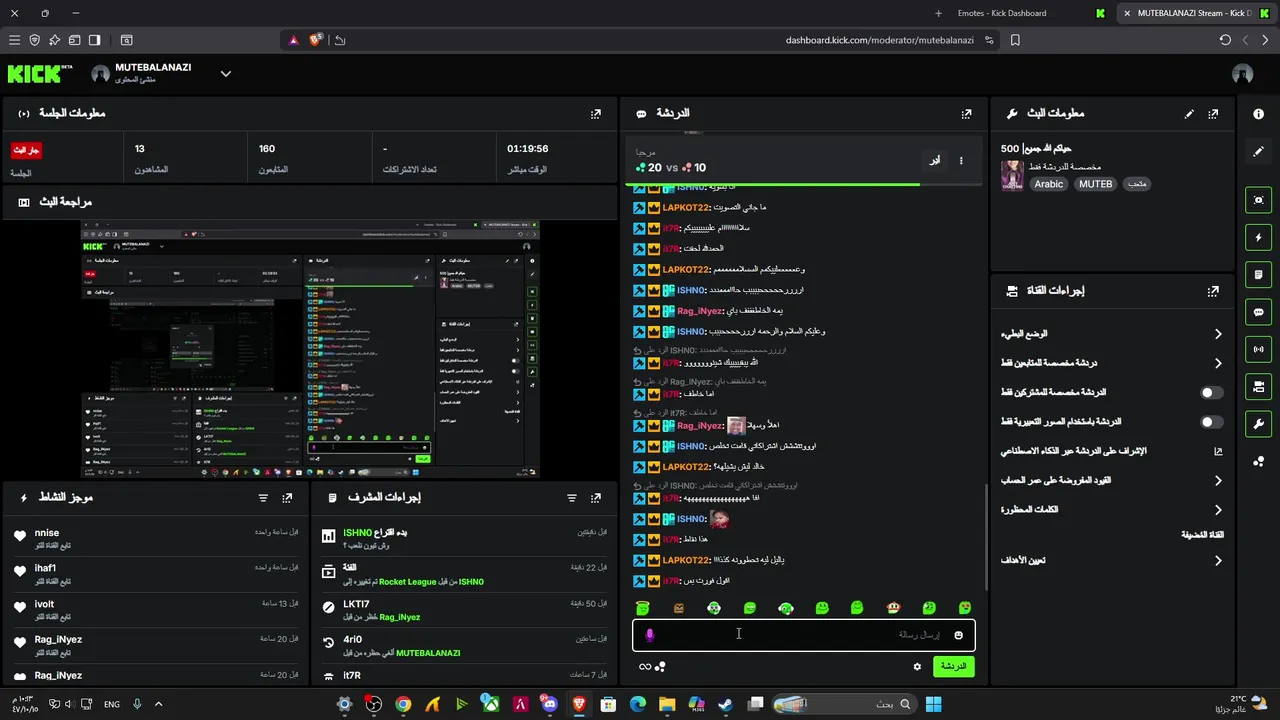This screenshot has height=720, width=1280.
Task: Reload page with browser refresh icon
Action: [x=1225, y=40]
